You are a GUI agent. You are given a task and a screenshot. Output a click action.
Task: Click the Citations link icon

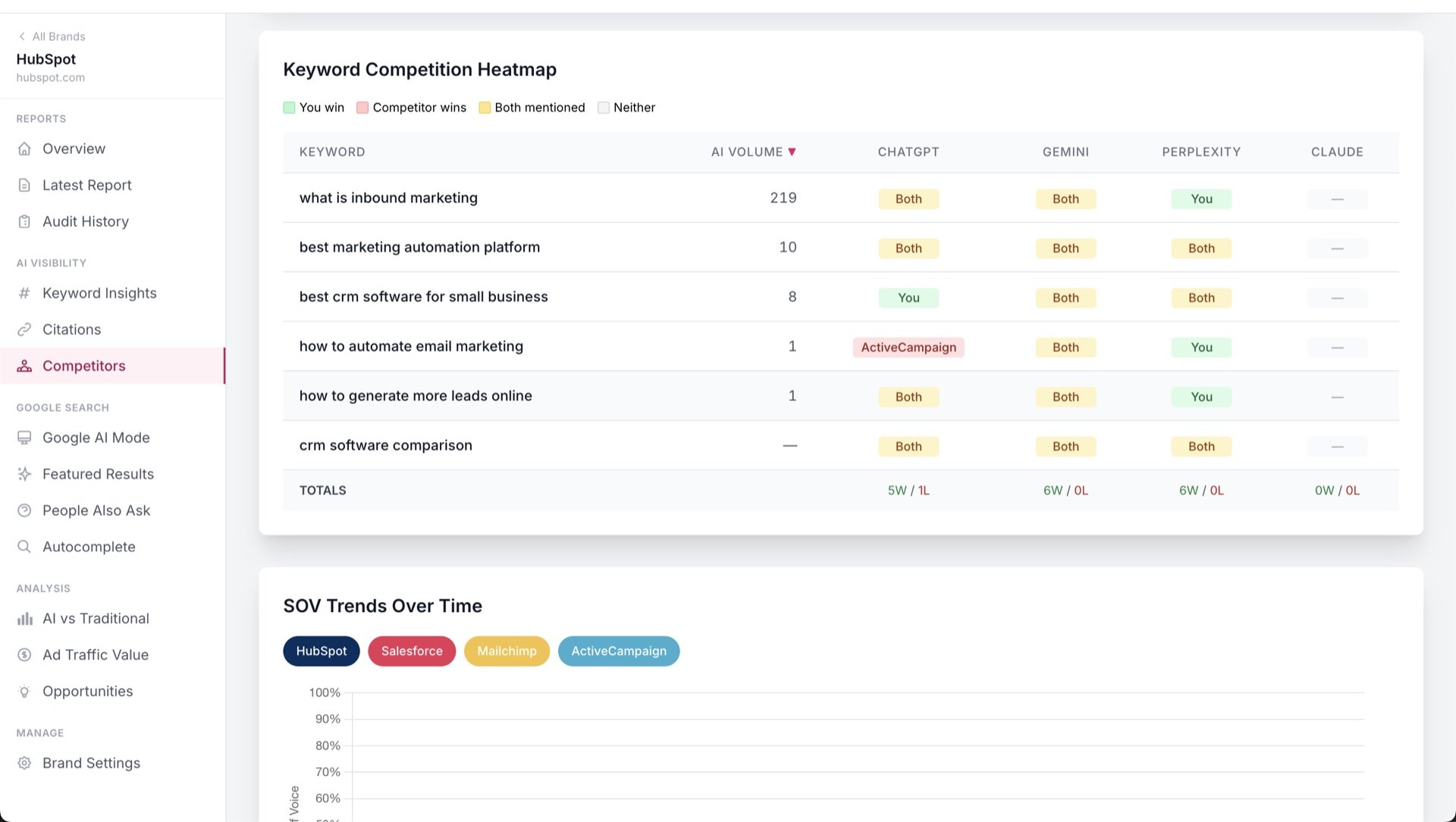[24, 330]
